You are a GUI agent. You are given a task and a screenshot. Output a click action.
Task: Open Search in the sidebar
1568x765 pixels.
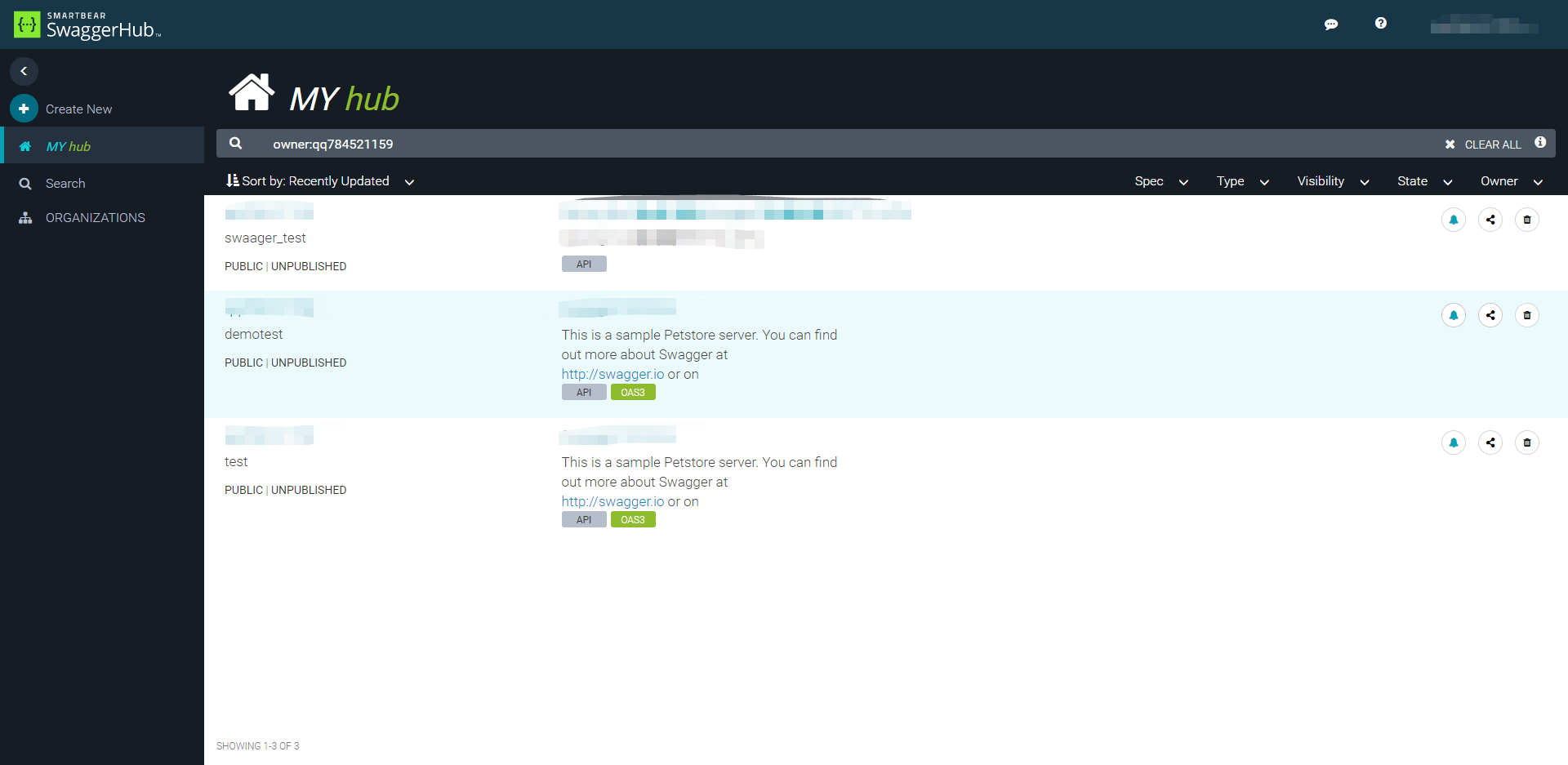[x=65, y=184]
